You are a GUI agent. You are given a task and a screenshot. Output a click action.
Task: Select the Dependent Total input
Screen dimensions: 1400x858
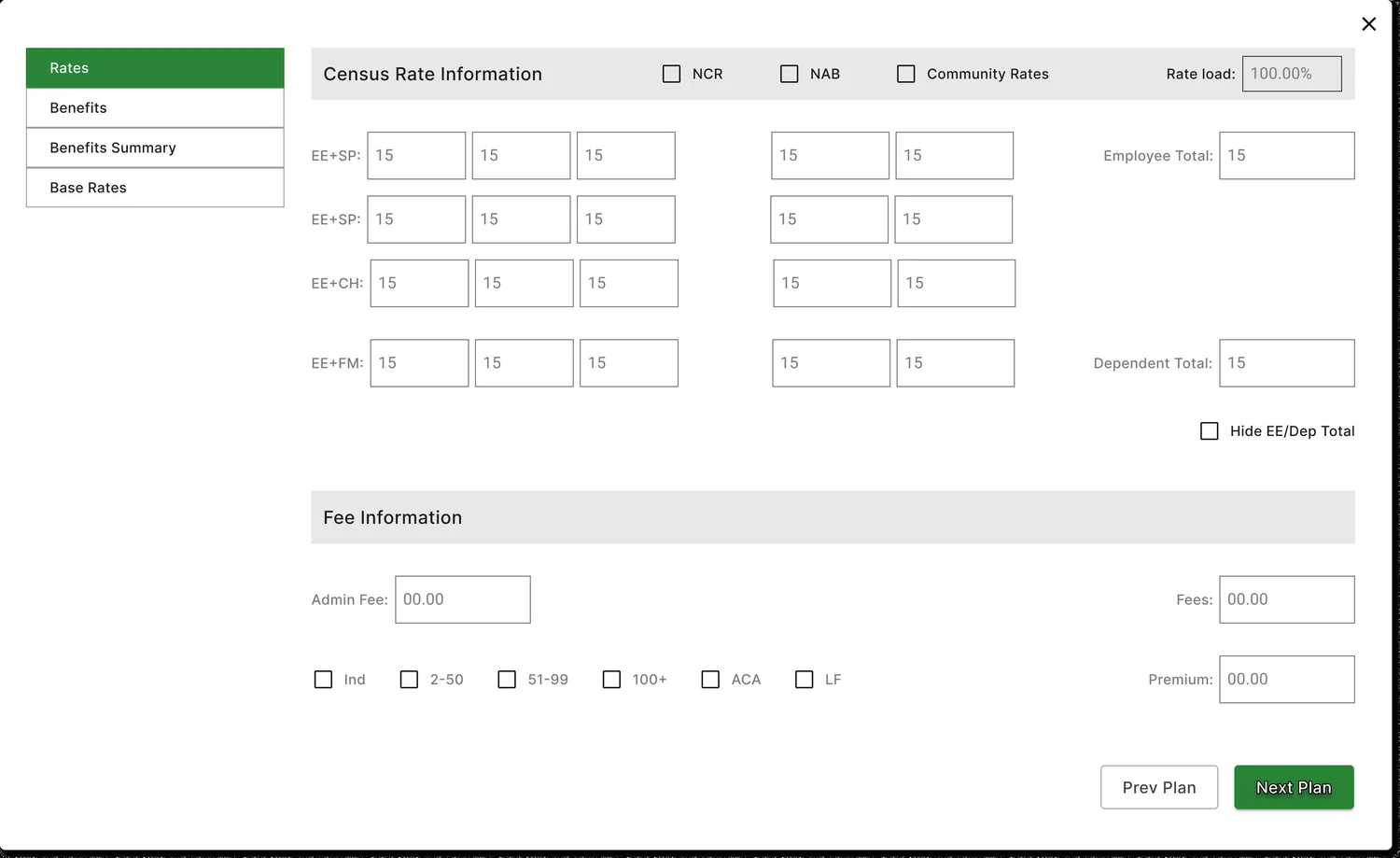click(1287, 363)
